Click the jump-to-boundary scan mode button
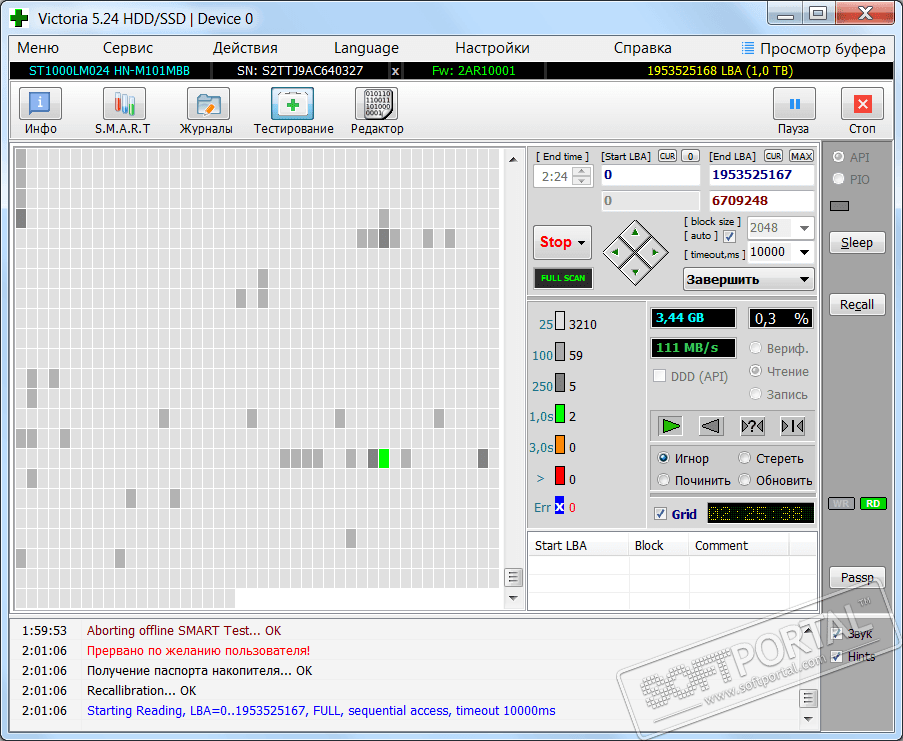The height and width of the screenshot is (741, 903). tap(792, 426)
